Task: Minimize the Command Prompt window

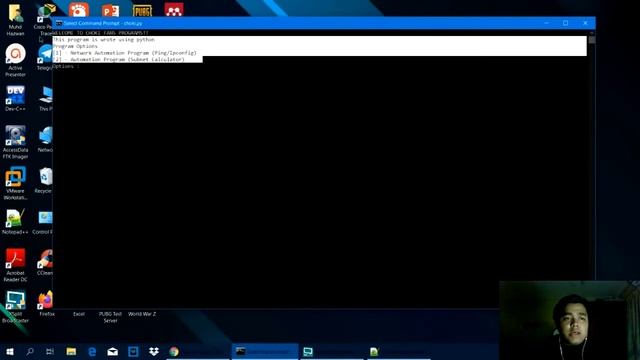Action: 546,23
